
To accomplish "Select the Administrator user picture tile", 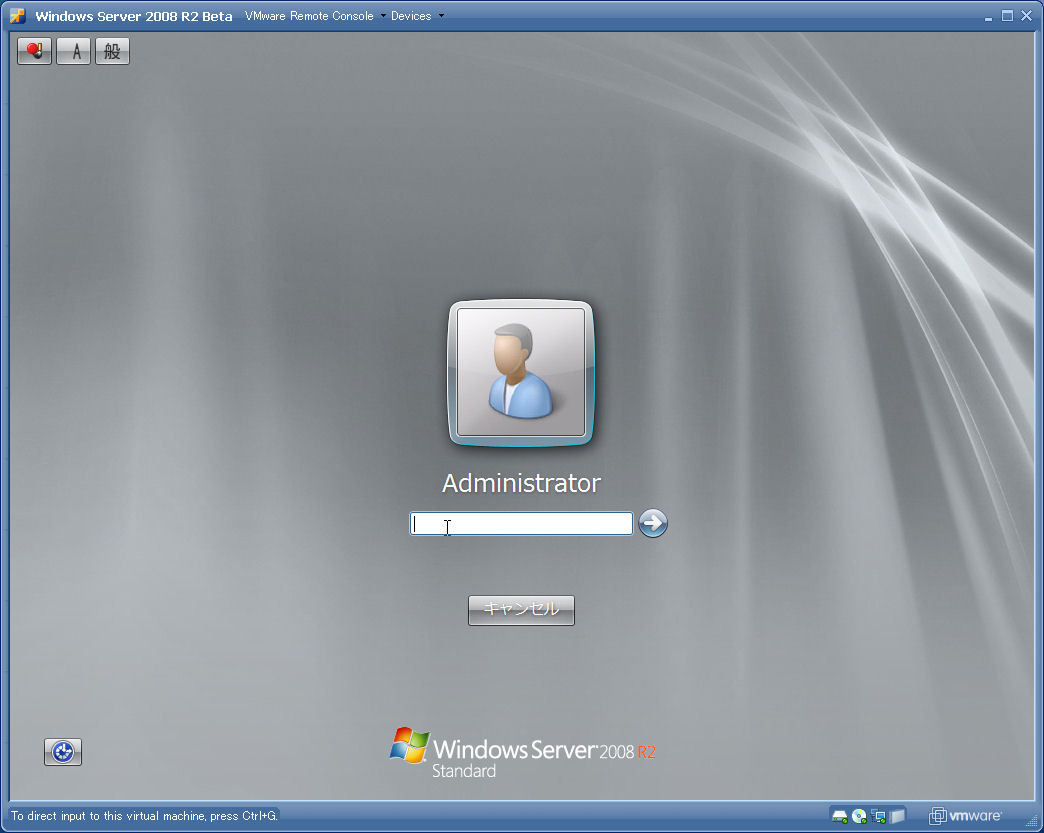I will click(x=521, y=373).
